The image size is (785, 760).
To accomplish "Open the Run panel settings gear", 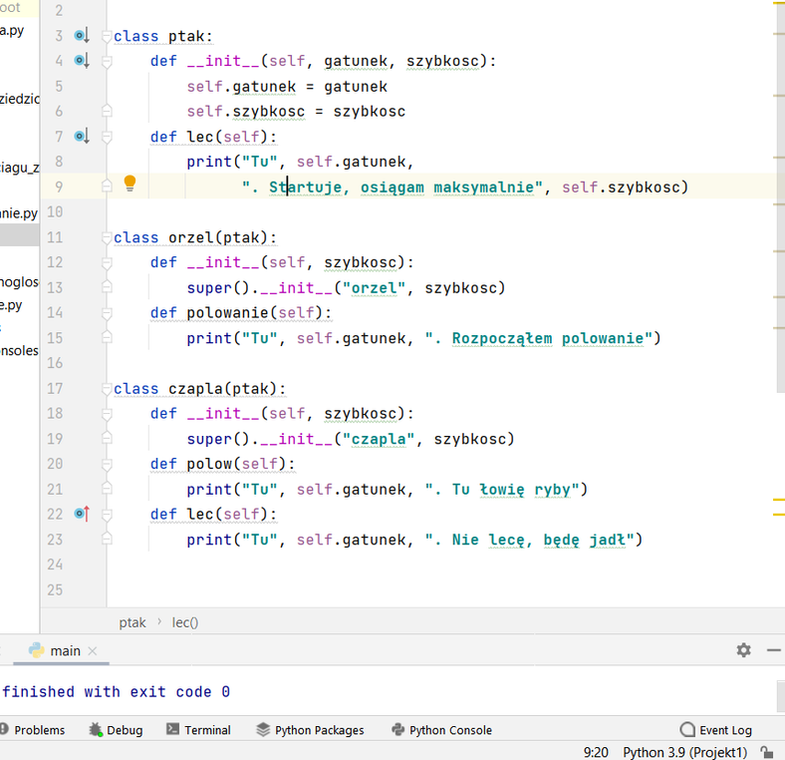I will click(743, 650).
